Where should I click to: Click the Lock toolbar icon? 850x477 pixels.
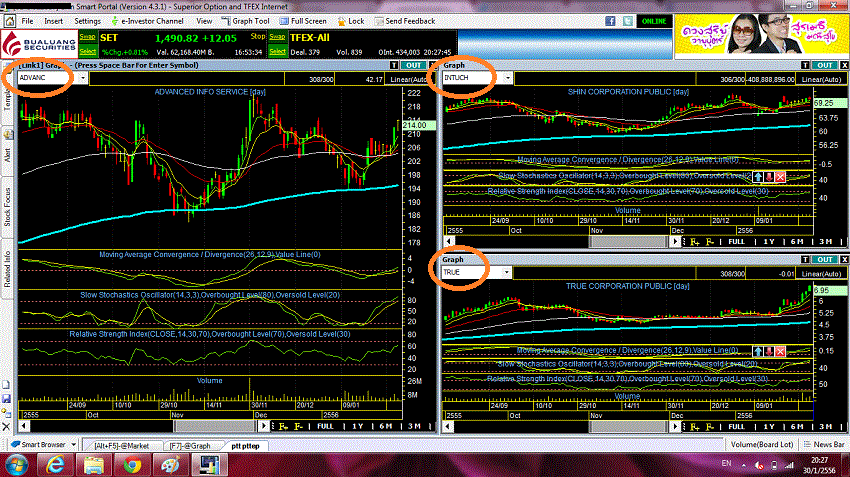tap(351, 21)
